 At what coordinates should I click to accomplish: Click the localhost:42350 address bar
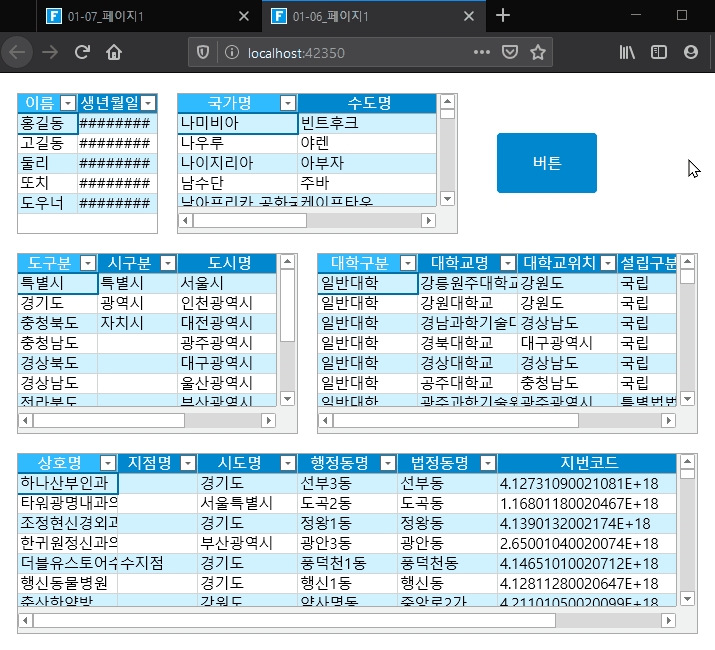pyautogui.click(x=350, y=52)
